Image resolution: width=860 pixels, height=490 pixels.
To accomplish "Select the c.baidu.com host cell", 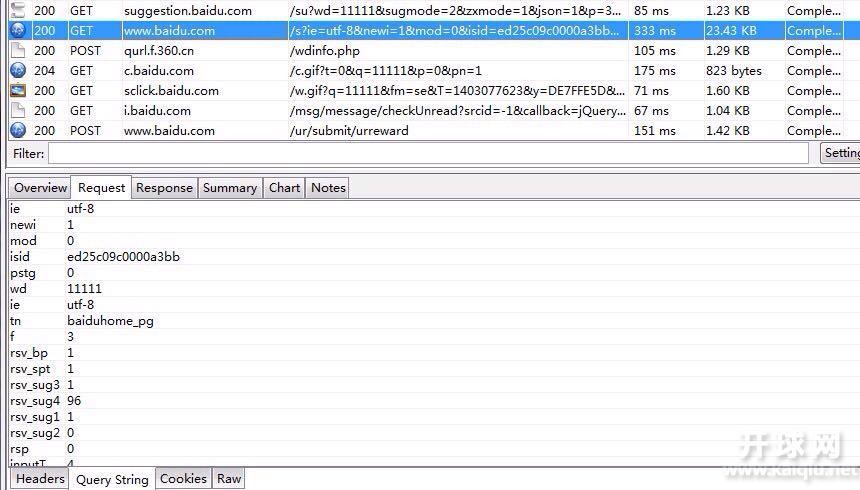I will coord(159,71).
